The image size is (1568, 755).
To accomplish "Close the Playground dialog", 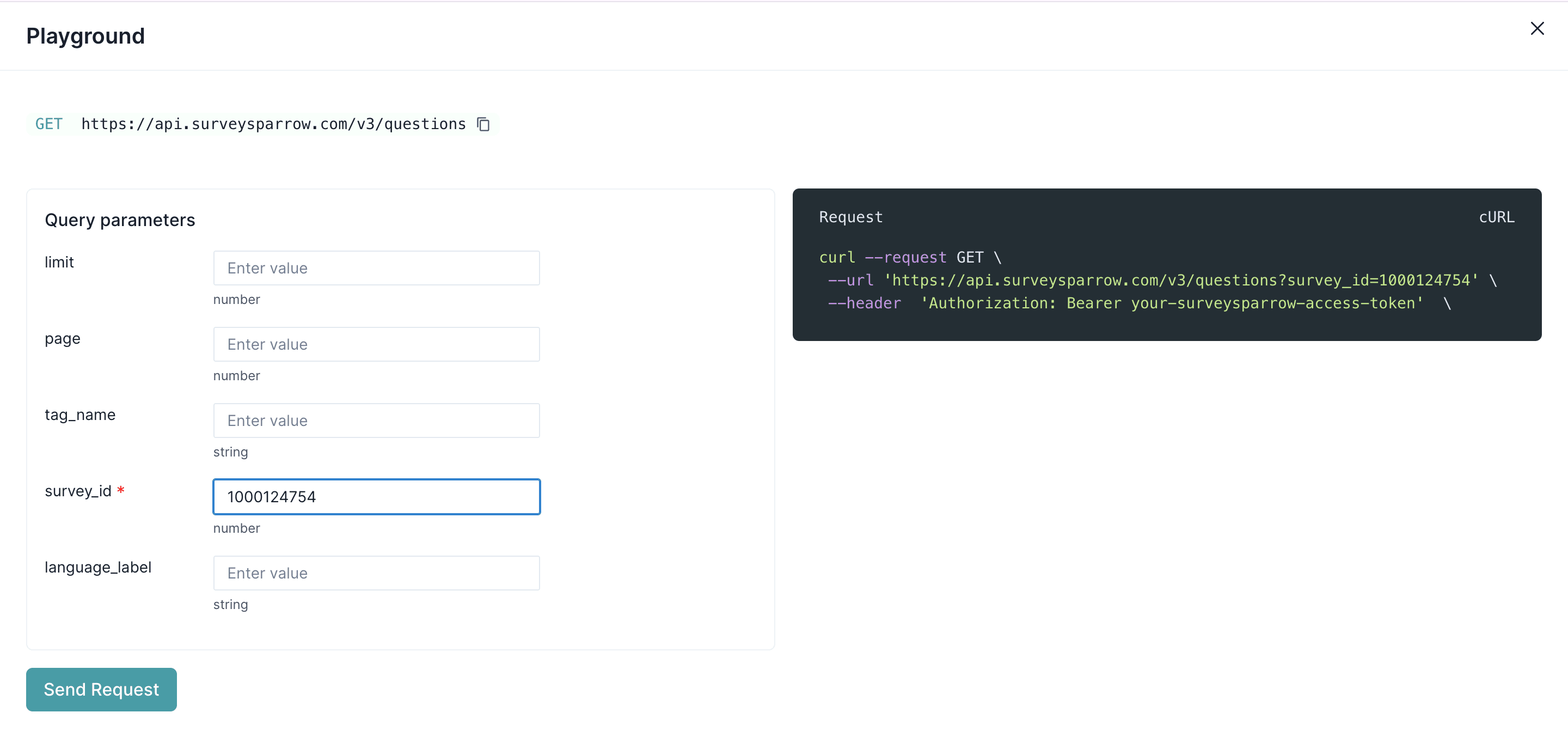I will 1536,29.
